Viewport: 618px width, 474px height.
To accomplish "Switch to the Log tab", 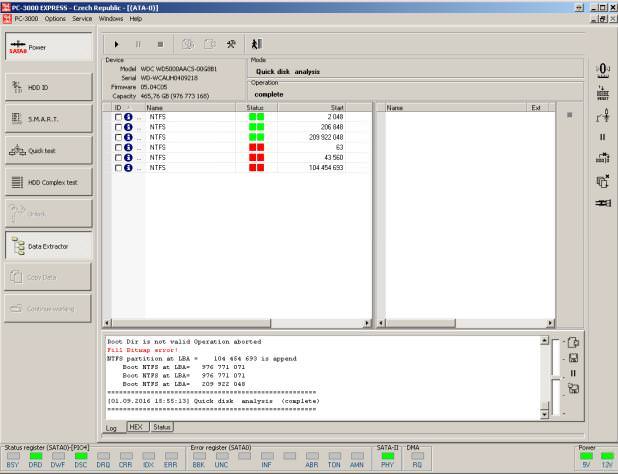I will pos(114,428).
